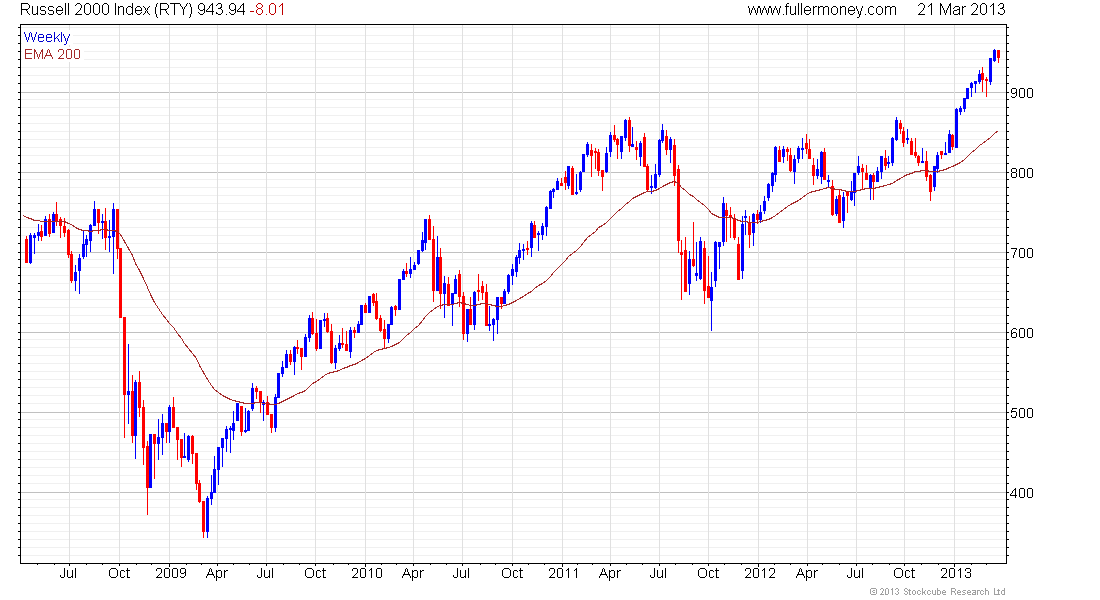Click the 2011 year axis label
Viewport: 1100px width, 600px height.
click(563, 573)
